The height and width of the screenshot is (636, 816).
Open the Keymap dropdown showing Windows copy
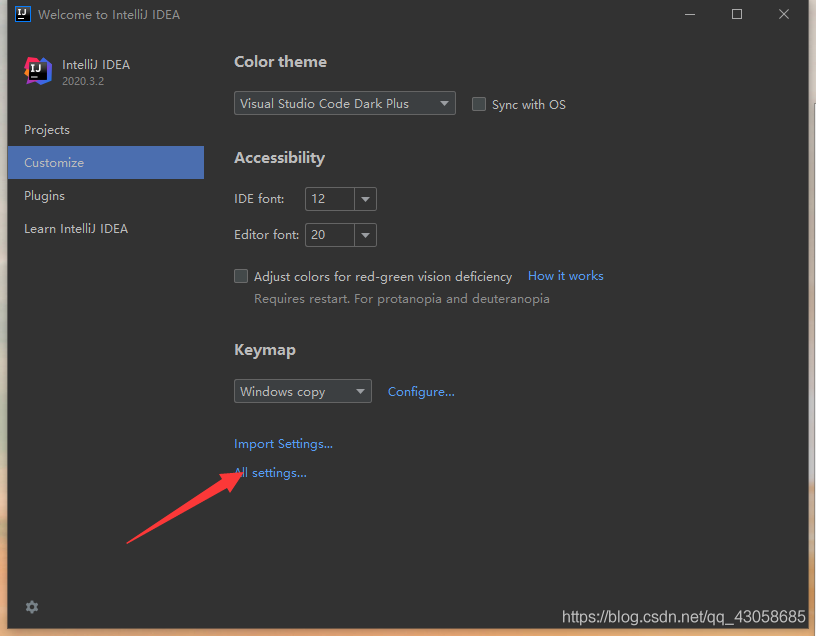pos(303,391)
